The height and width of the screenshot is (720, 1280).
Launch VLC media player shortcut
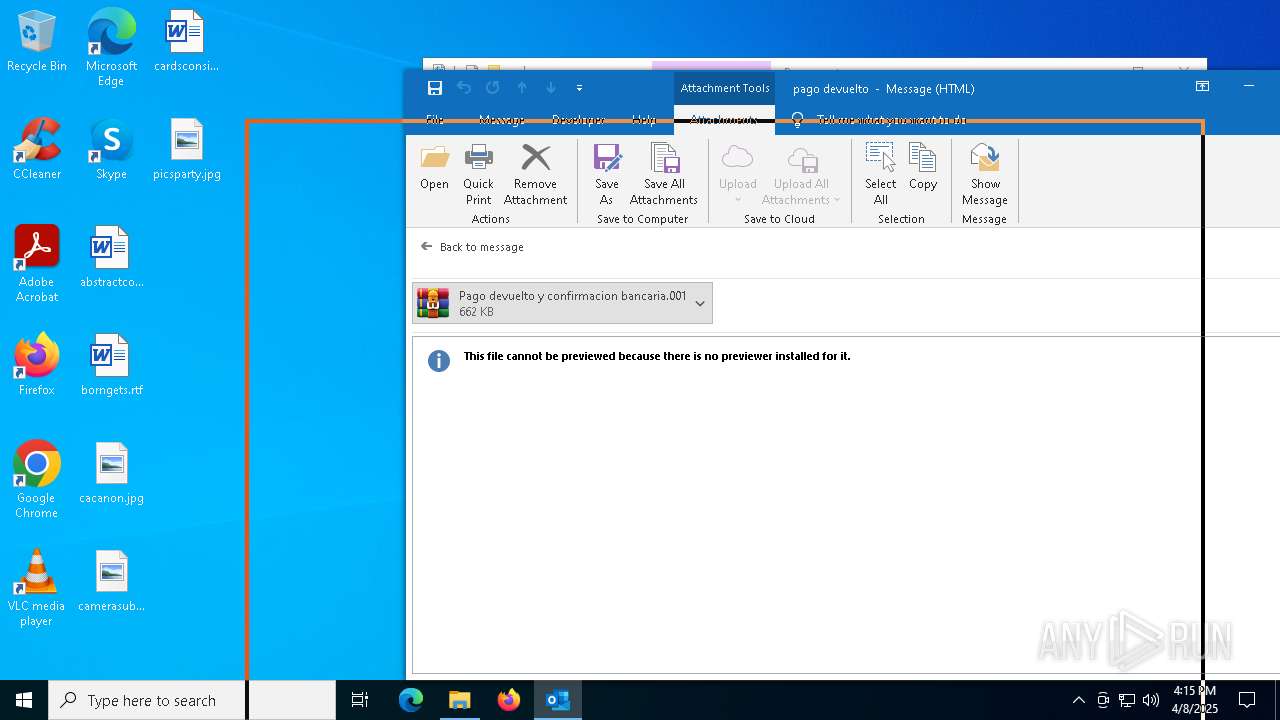click(x=37, y=588)
